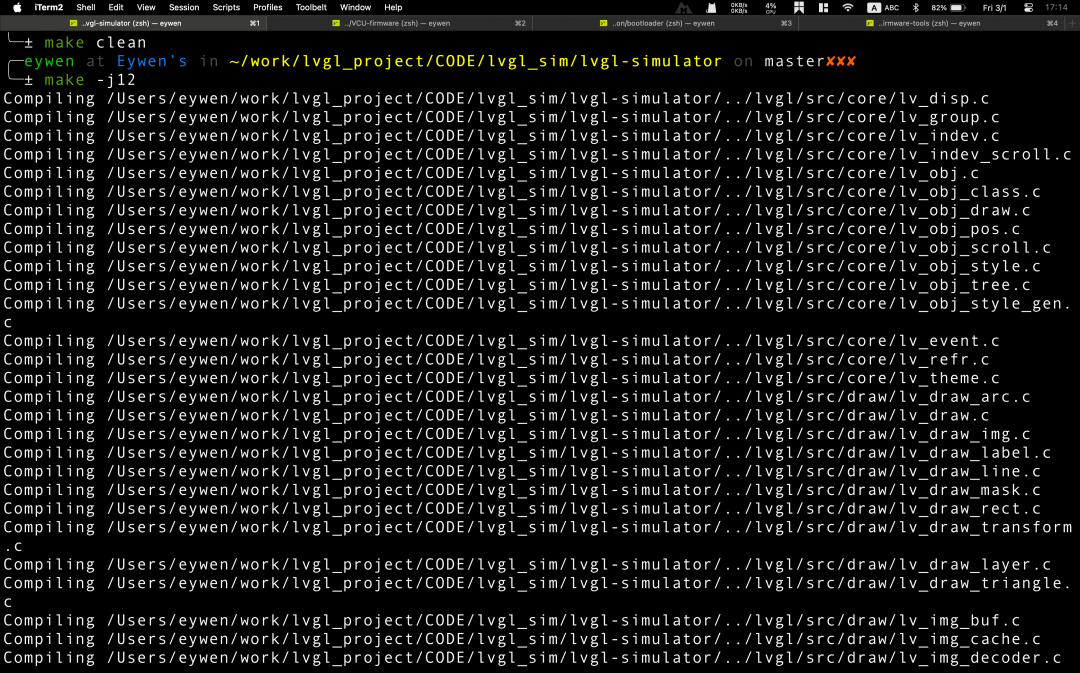Click the Wi-Fi status icon
Viewport: 1080px width, 673px height.
click(848, 7)
